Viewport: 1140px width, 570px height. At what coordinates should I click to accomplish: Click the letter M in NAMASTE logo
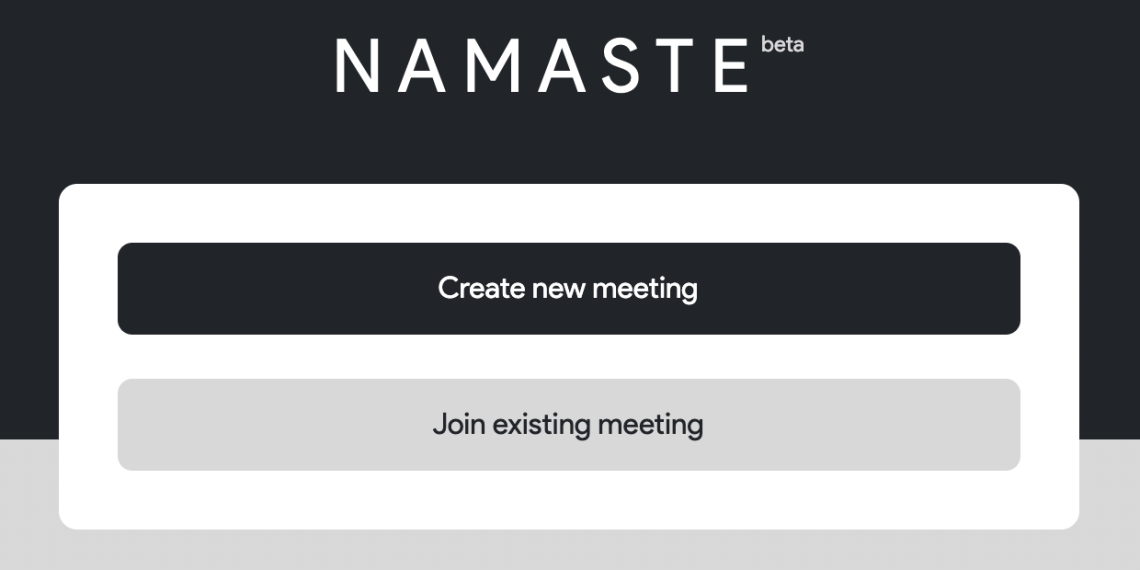(x=489, y=66)
